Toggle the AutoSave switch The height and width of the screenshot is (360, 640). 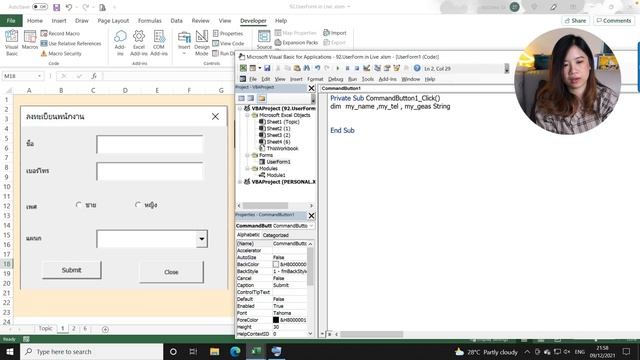tap(40, 7)
